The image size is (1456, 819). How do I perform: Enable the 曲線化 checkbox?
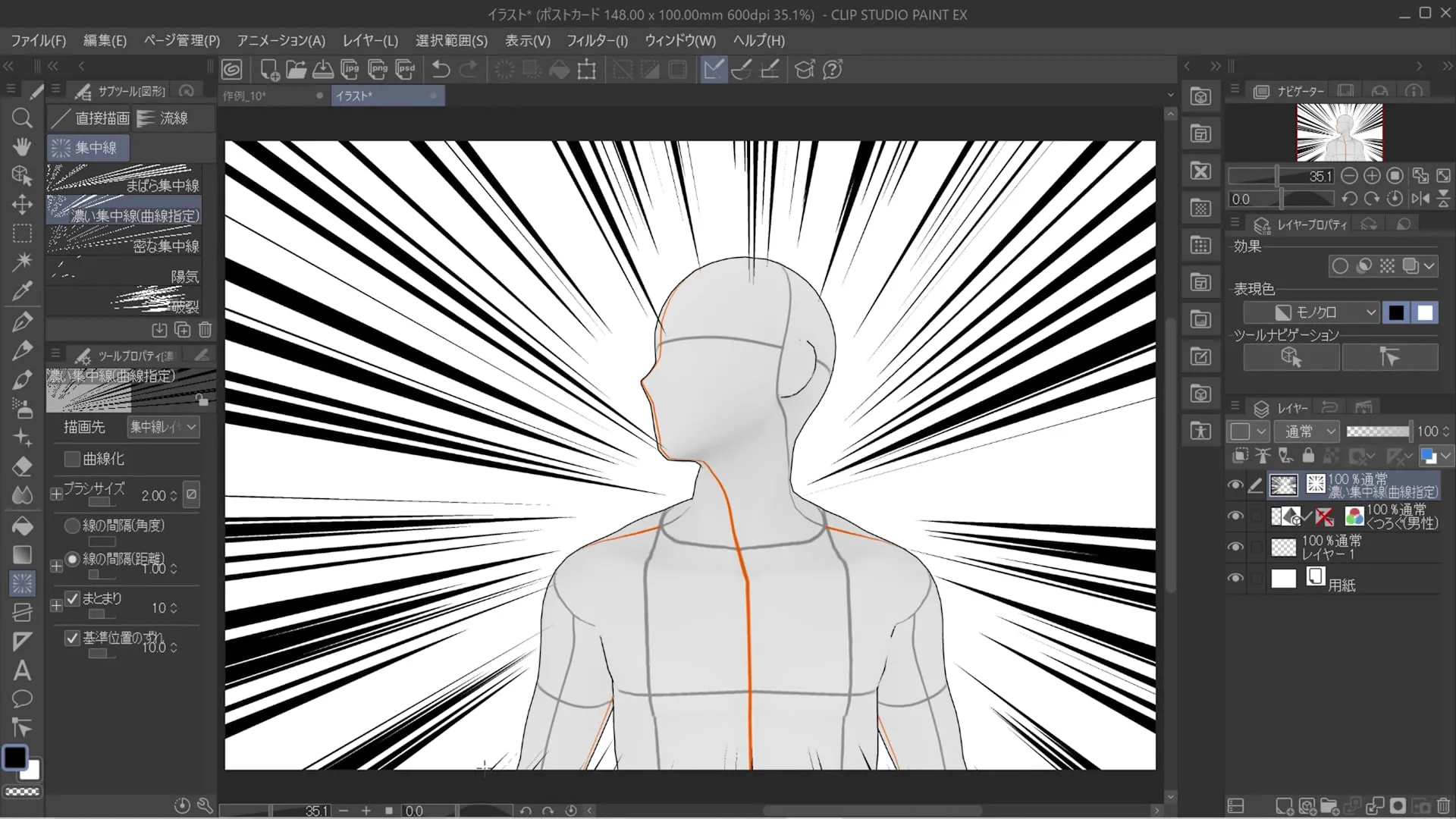72,459
